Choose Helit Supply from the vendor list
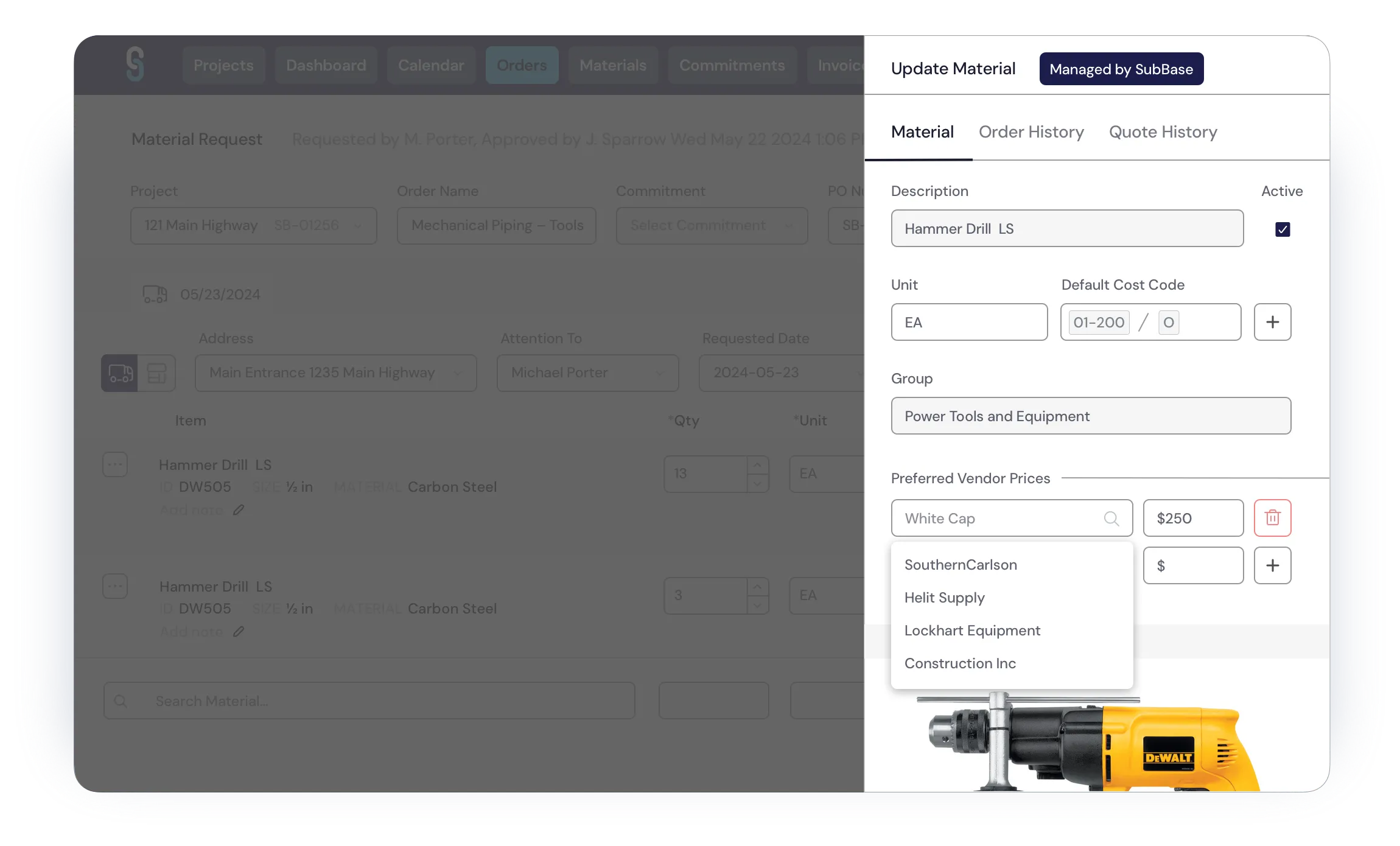Viewport: 1400px width, 846px height. tap(1012, 598)
